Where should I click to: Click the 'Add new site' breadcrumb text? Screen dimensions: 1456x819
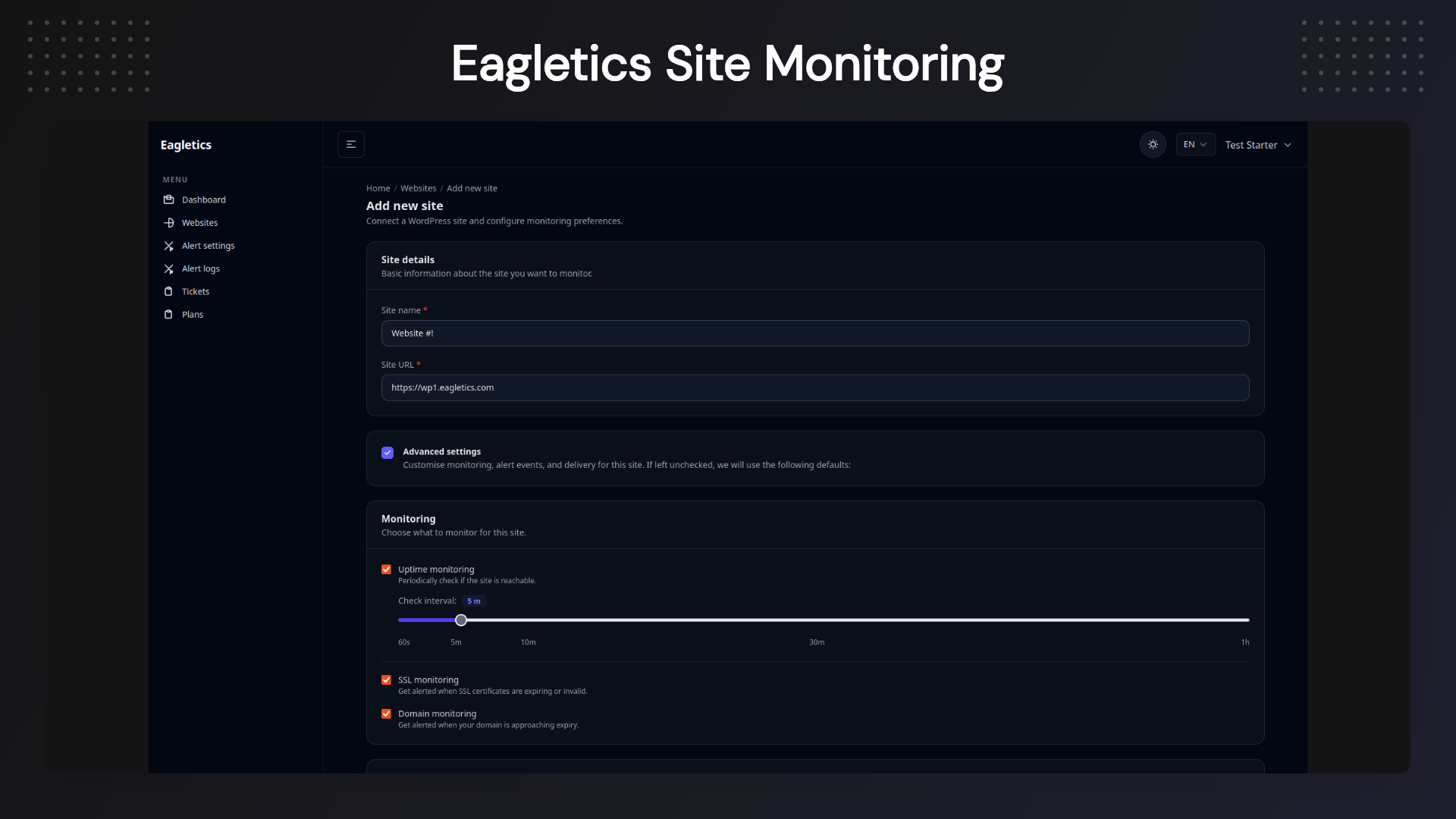point(472,188)
